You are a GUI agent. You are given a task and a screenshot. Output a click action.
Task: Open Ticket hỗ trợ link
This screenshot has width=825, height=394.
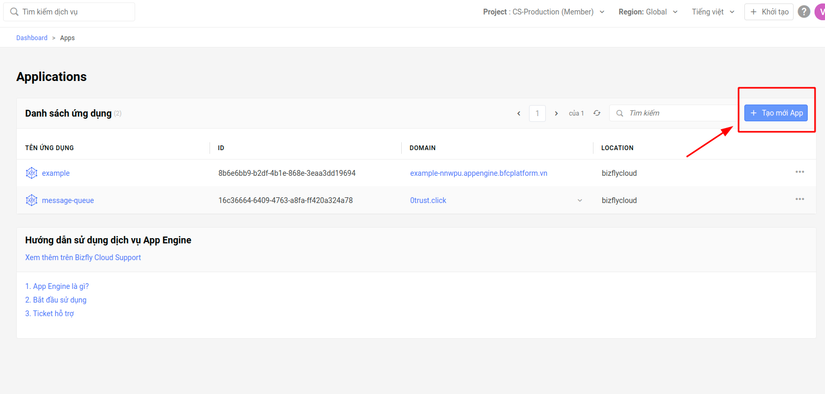[49, 314]
